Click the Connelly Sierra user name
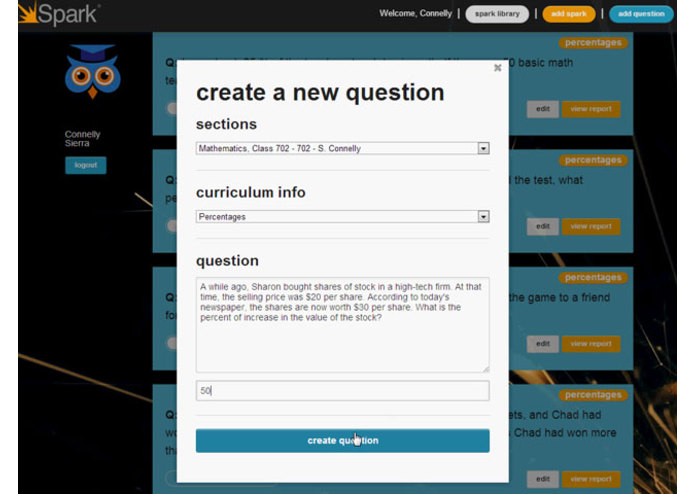This screenshot has height=494, width=695. [82, 139]
